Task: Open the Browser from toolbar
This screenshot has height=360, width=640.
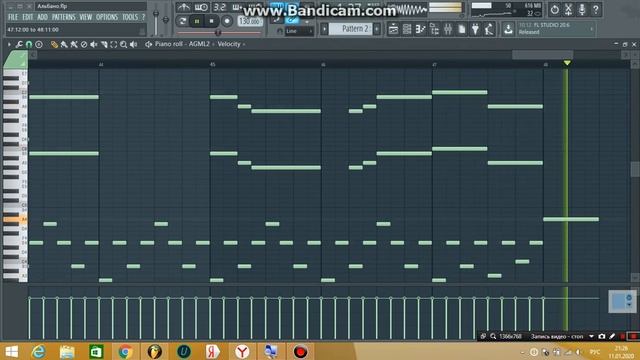Action: (434, 29)
